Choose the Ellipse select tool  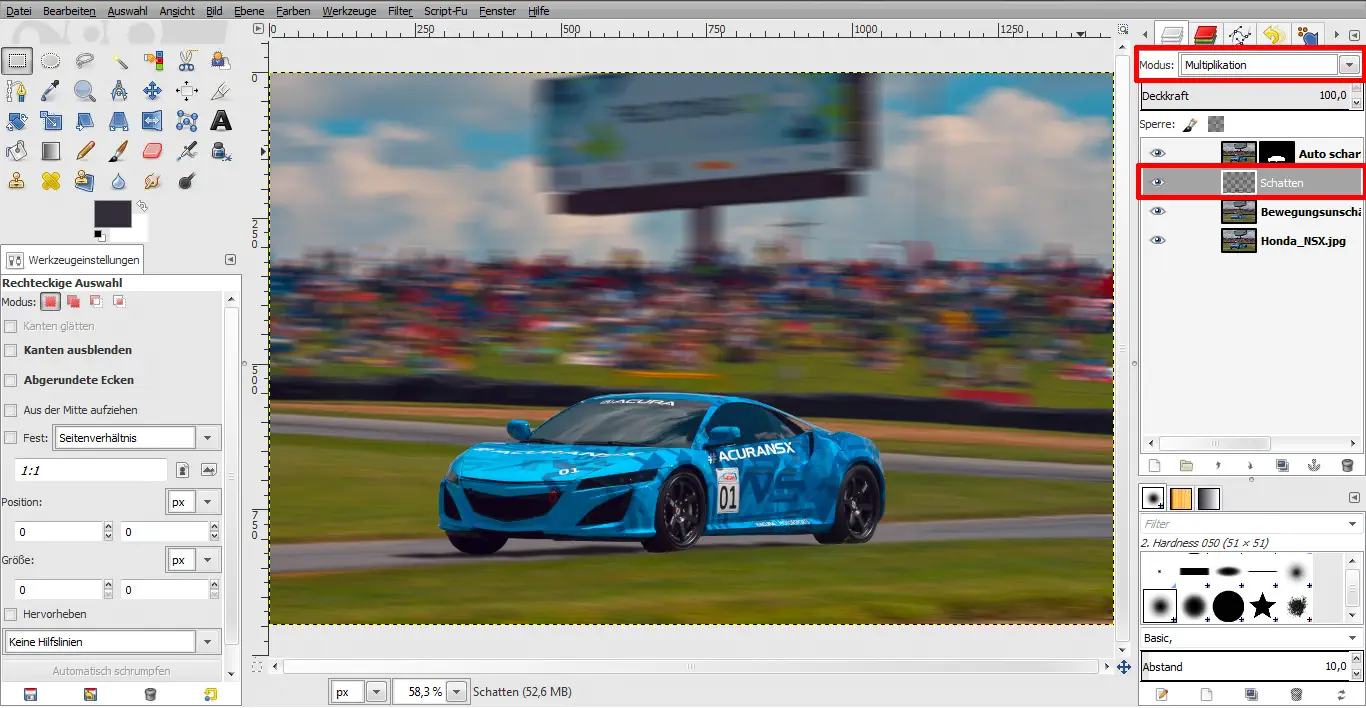click(x=51, y=61)
